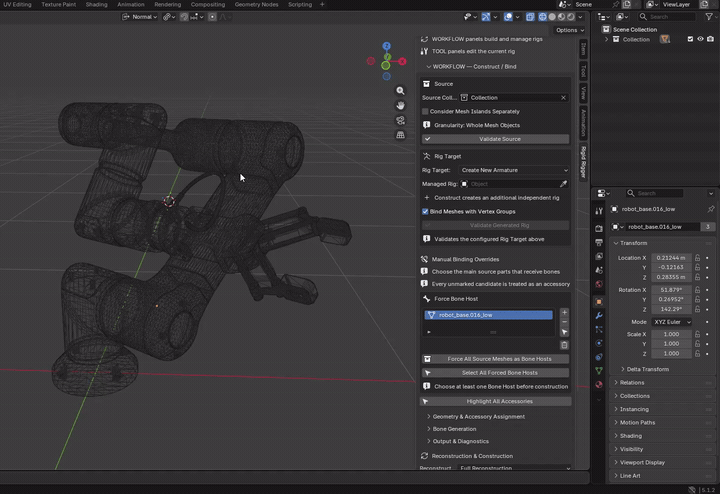Remove item from Force Bone Host list
This screenshot has height=494, width=720.
(564, 322)
